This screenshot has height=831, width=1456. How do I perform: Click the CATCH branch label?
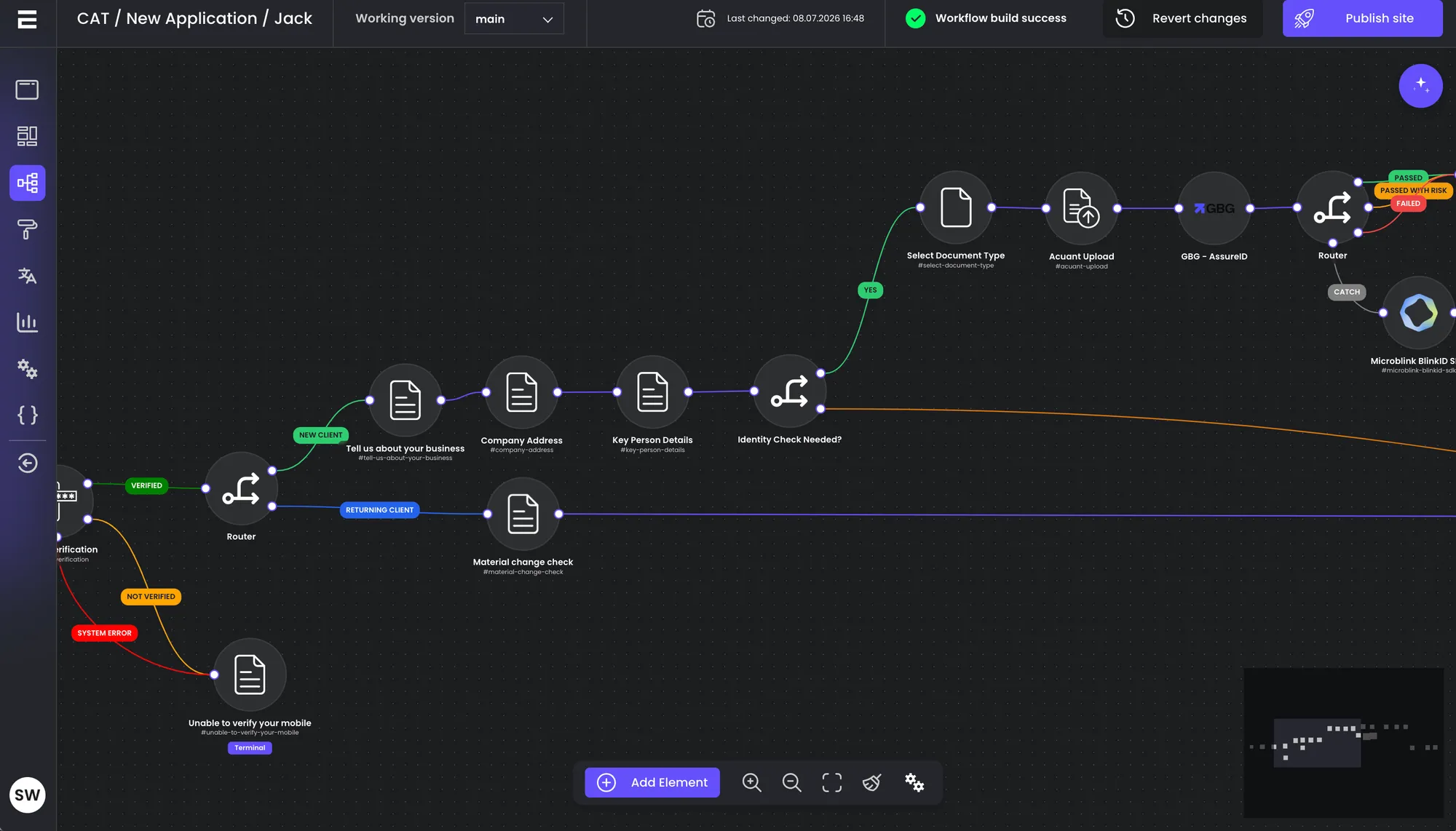click(1347, 292)
